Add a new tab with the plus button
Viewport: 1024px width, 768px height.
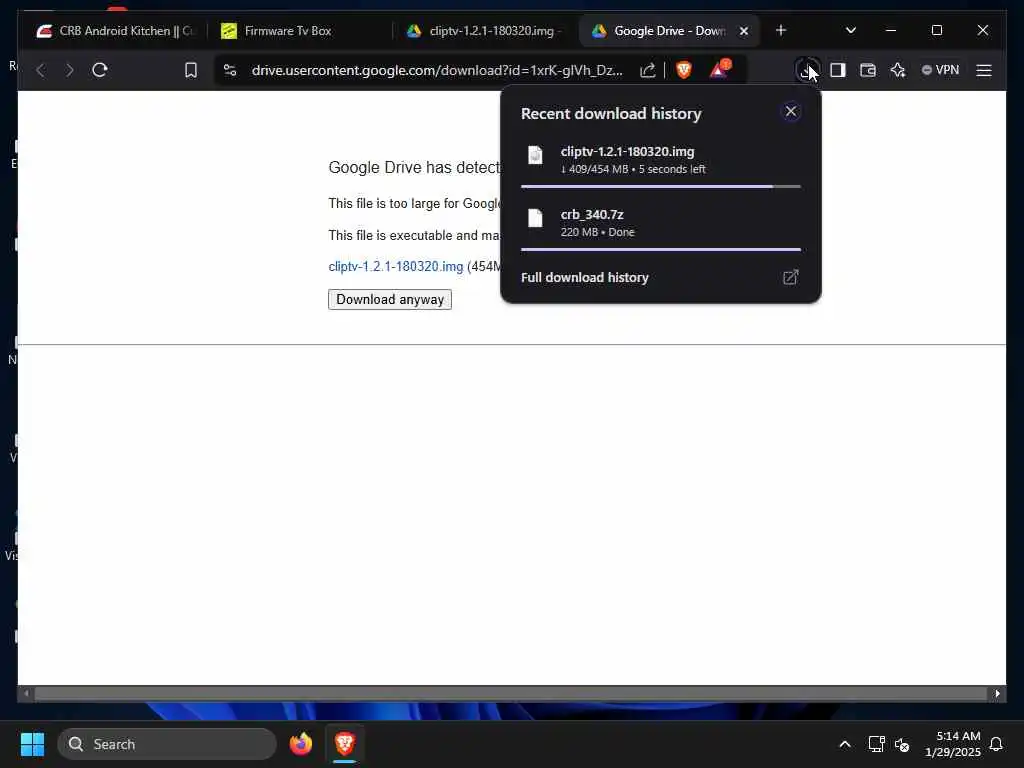point(780,30)
